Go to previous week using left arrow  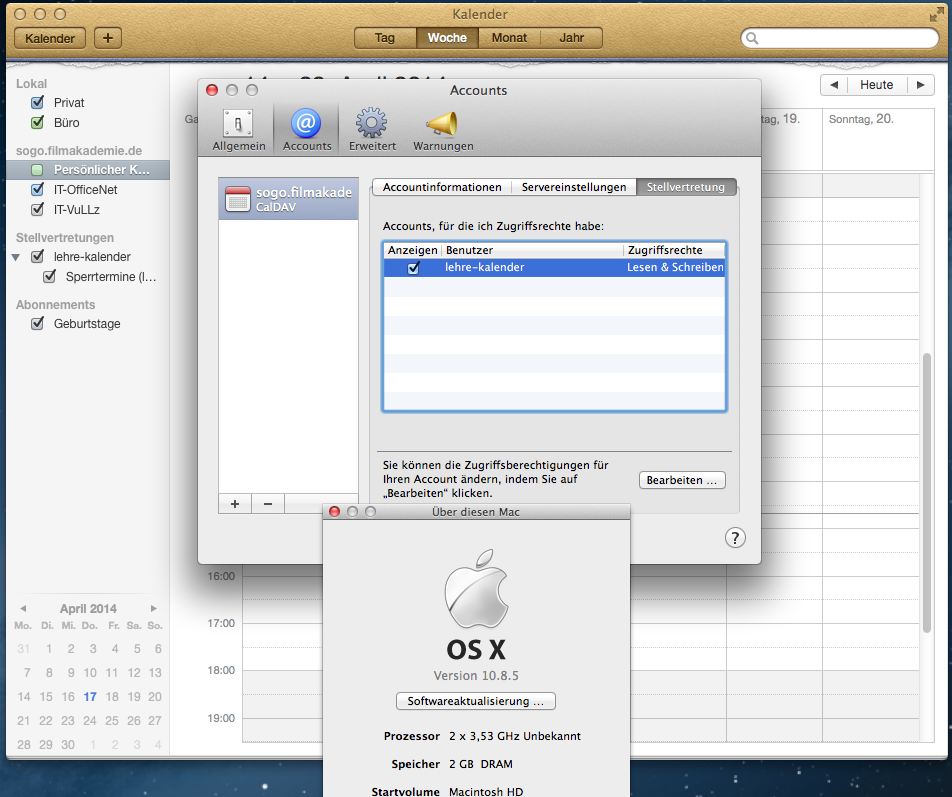833,85
